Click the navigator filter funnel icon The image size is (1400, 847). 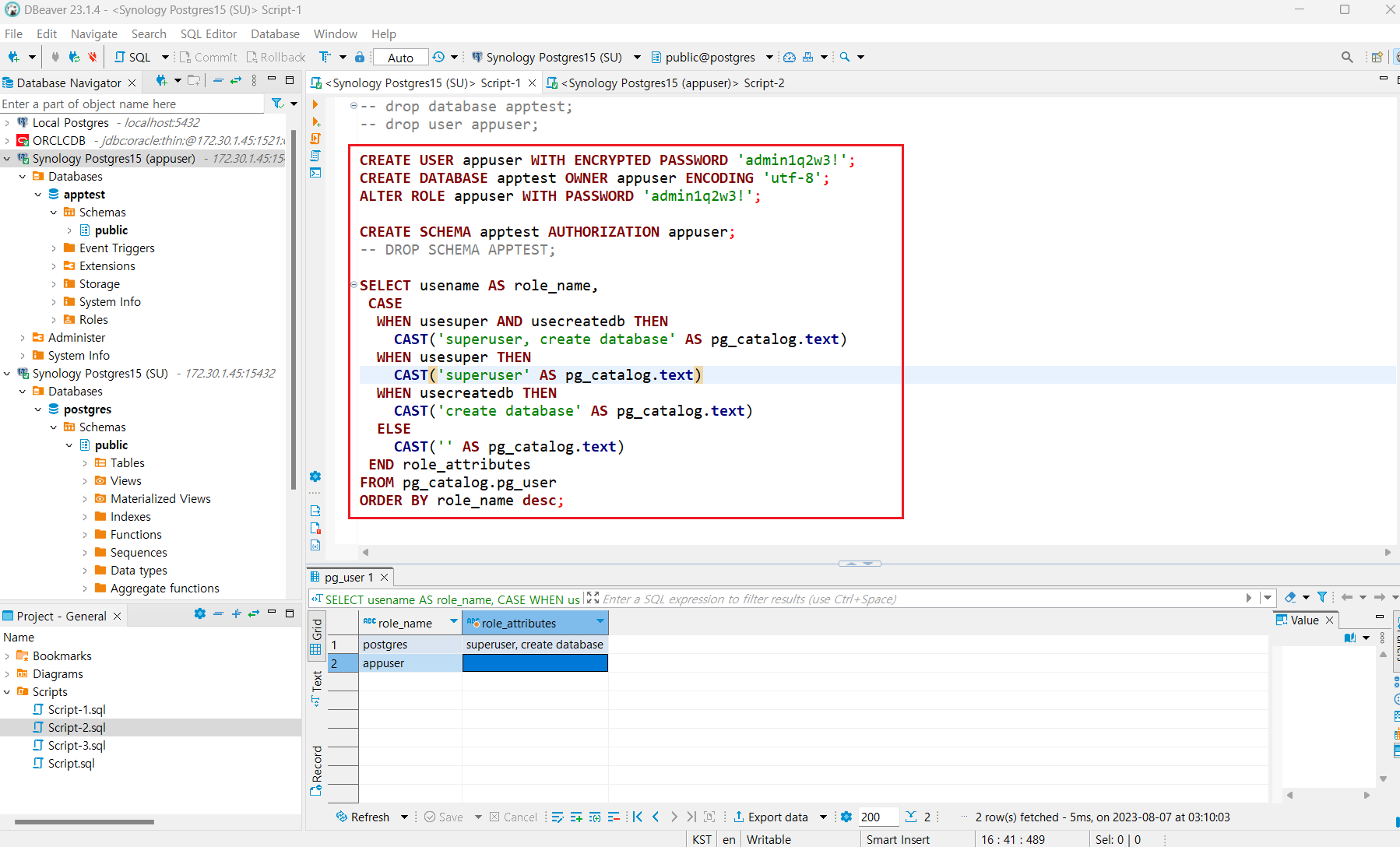277,103
